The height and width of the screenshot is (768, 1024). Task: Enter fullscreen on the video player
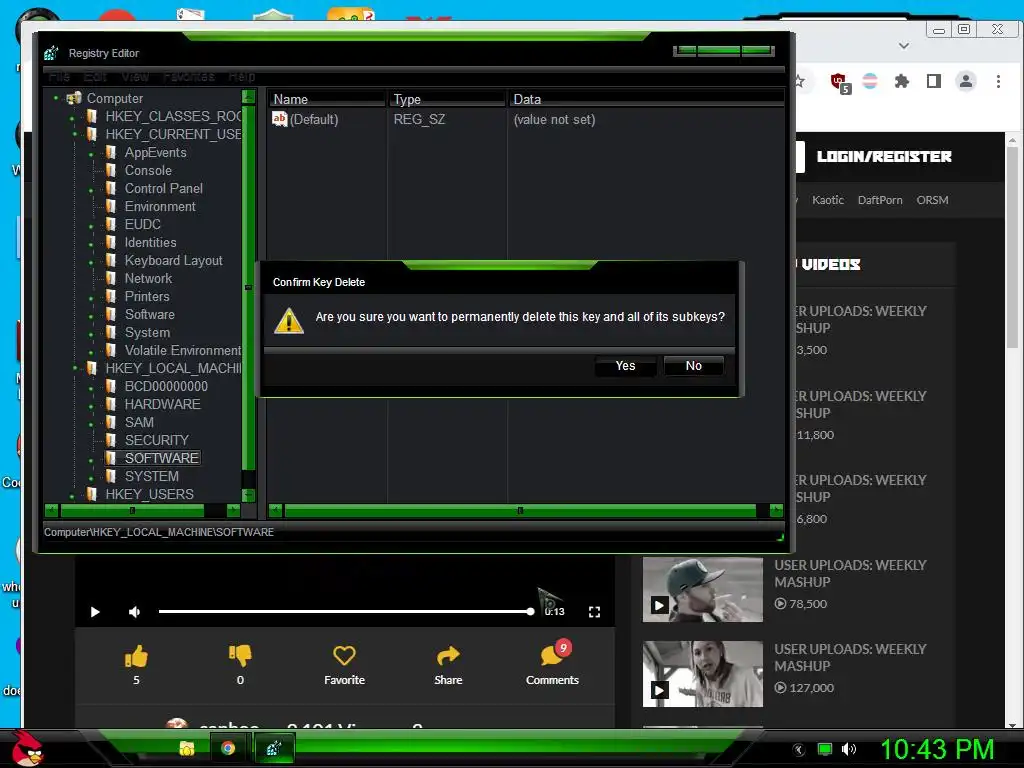pos(594,612)
